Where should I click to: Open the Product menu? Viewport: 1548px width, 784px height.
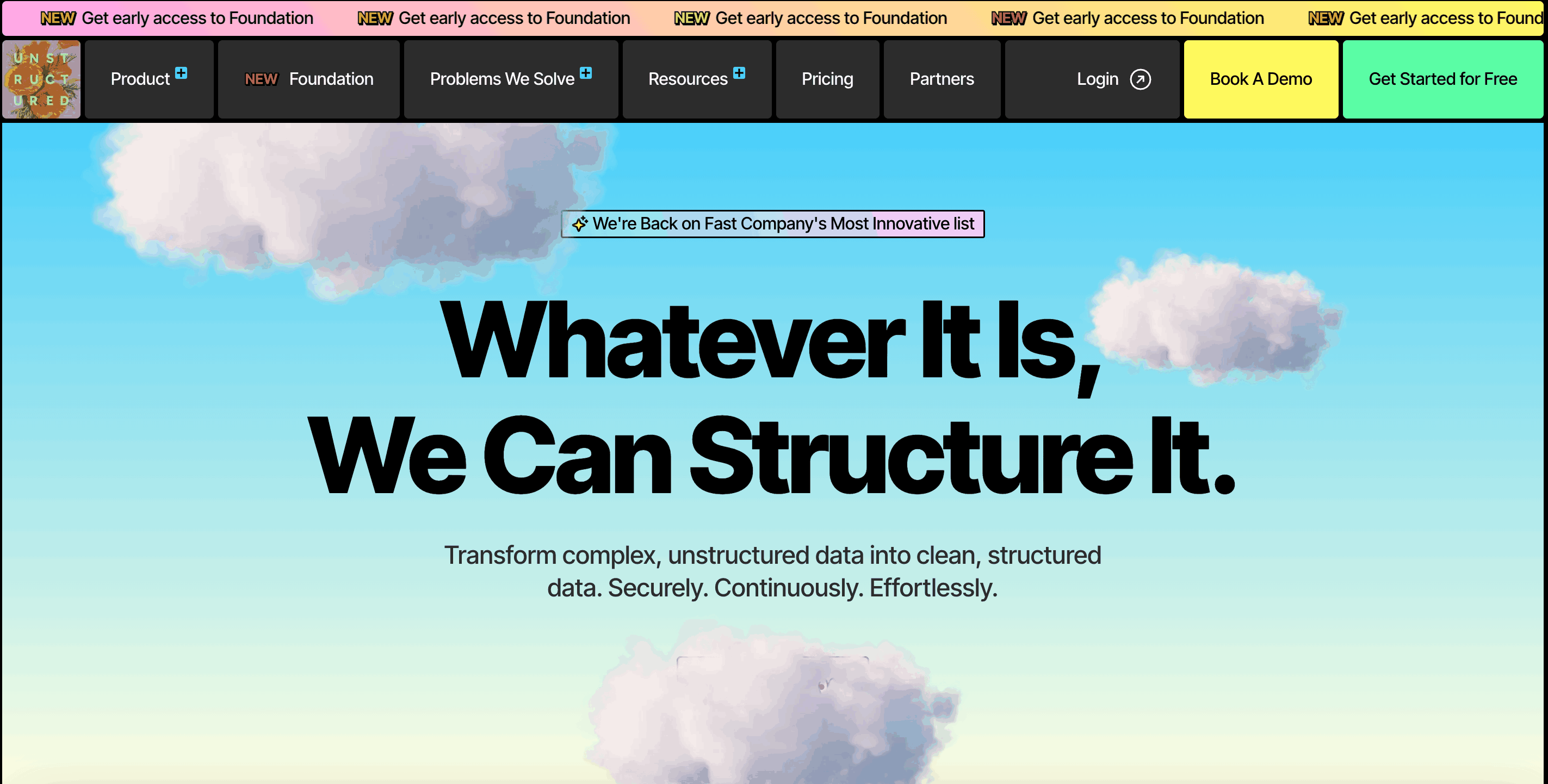click(149, 79)
